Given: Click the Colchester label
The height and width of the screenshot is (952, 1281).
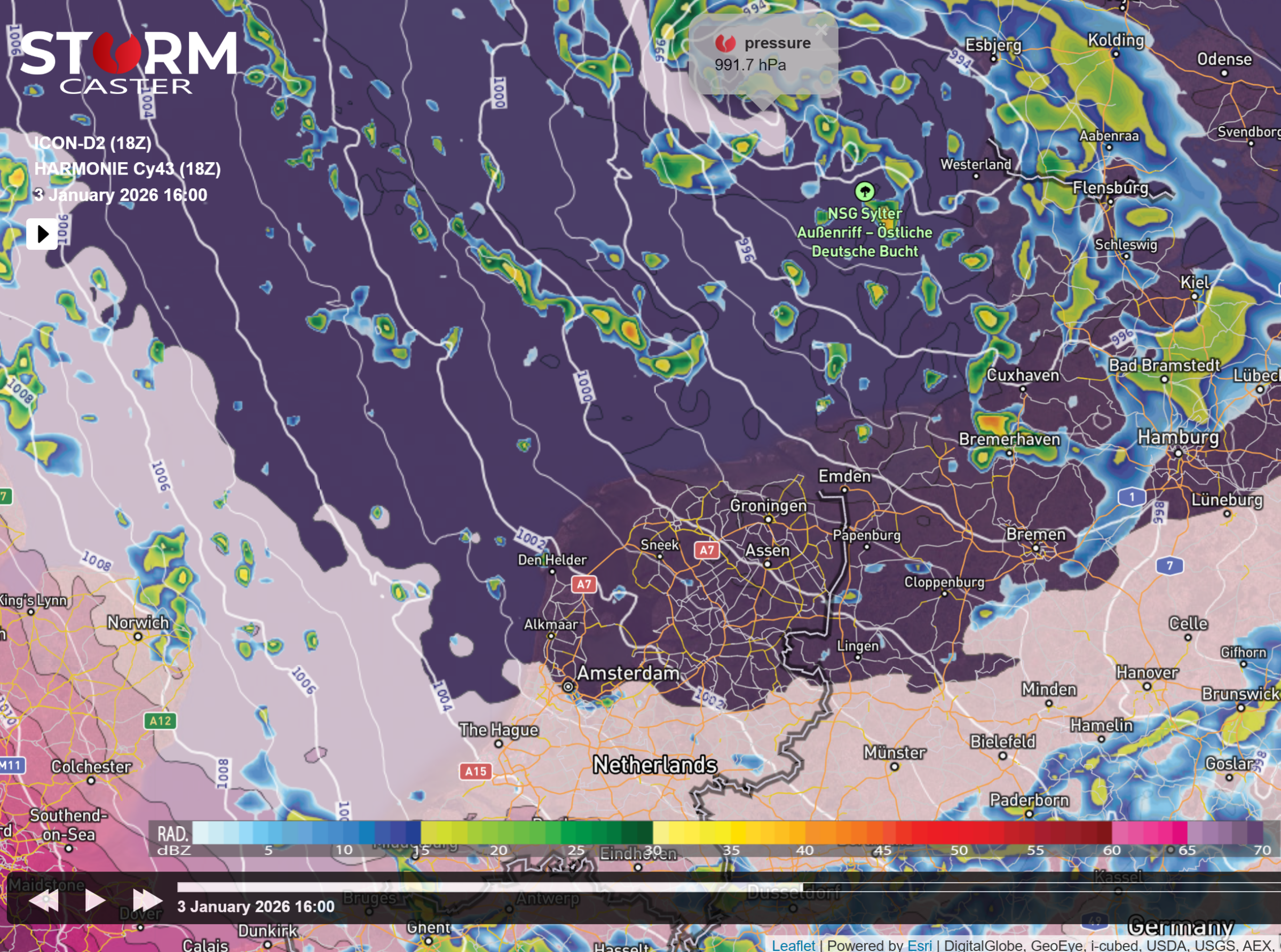Looking at the screenshot, I should pyautogui.click(x=91, y=766).
